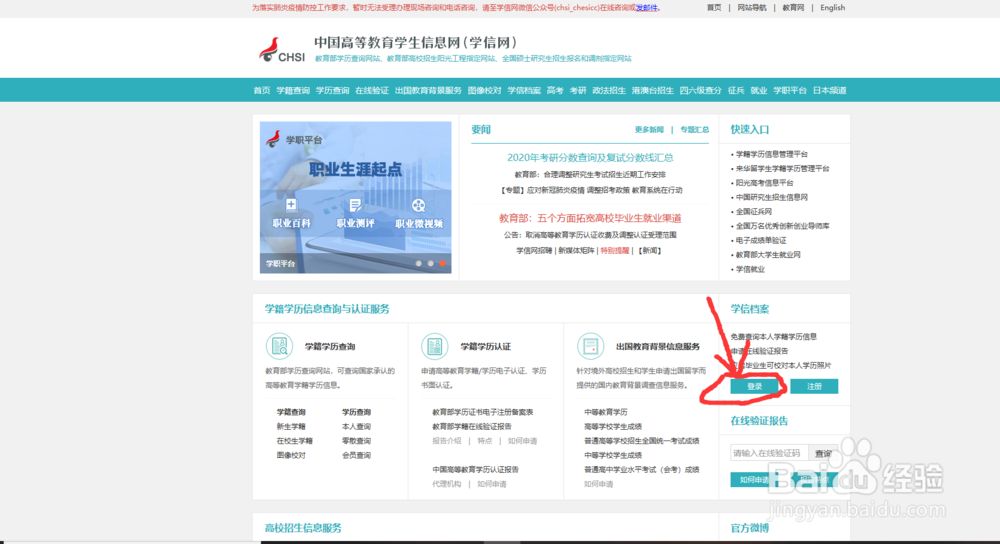Open 全国万名优秀创新创业导师库 quick link
1000x544 pixels.
tap(783, 226)
